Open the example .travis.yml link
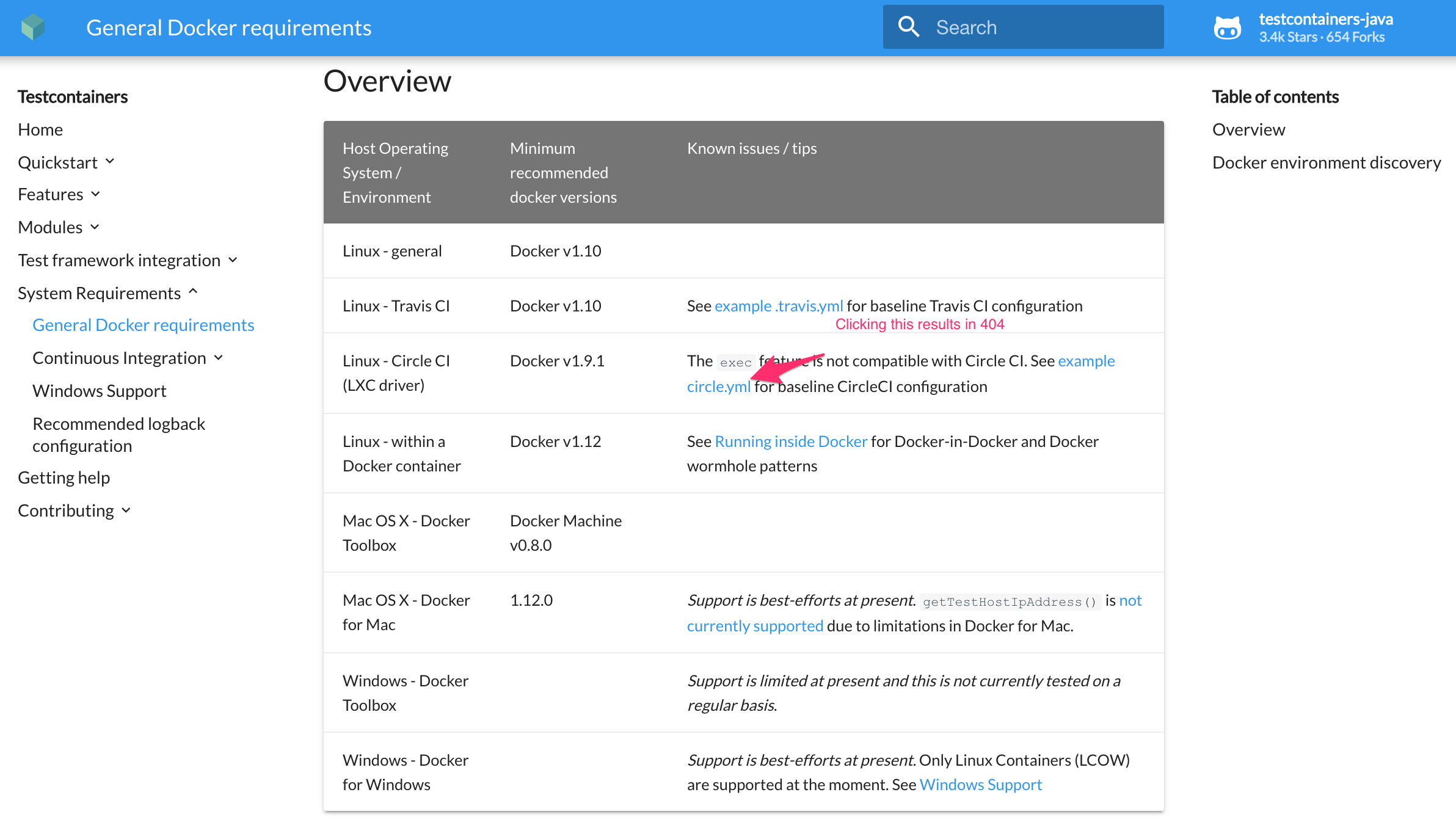Viewport: 1456px width, 828px height. (x=779, y=305)
